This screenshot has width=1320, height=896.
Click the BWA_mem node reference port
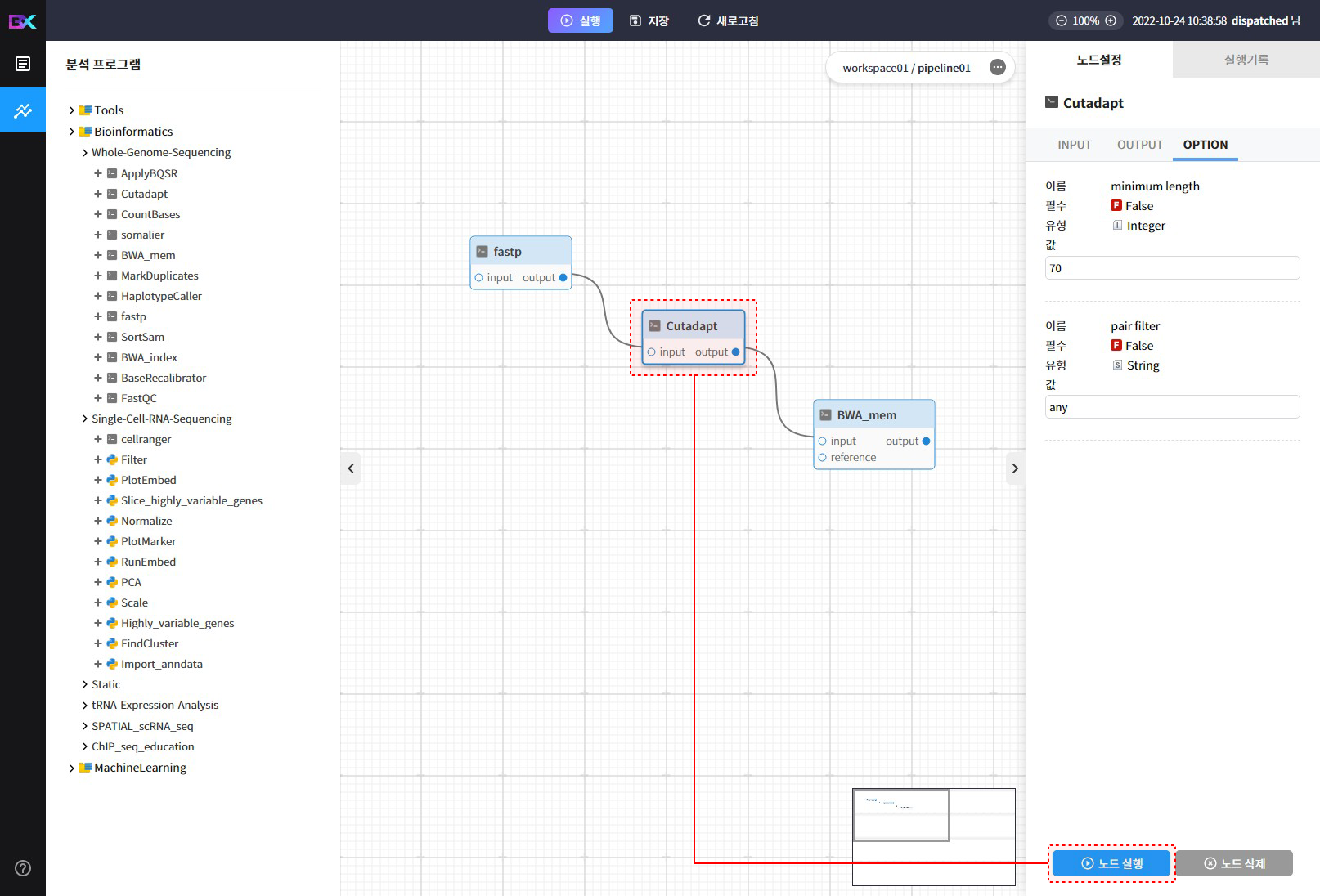pos(823,458)
